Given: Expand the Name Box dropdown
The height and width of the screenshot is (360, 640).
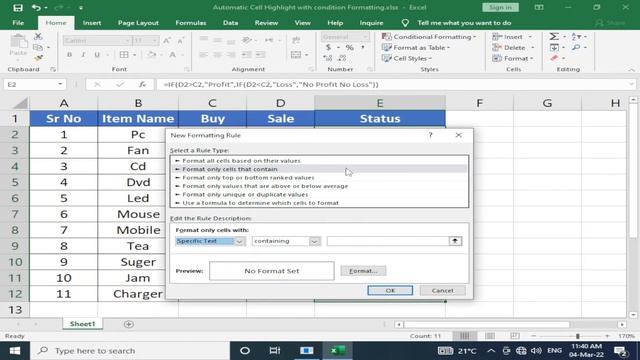Looking at the screenshot, I should tap(60, 84).
